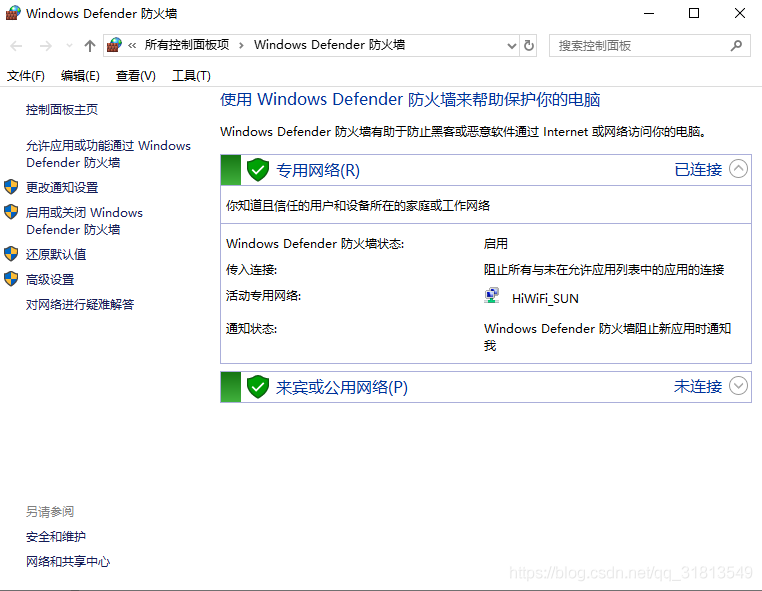762x591 pixels.
Task: Click 传入连接: label
Action: pos(251,270)
